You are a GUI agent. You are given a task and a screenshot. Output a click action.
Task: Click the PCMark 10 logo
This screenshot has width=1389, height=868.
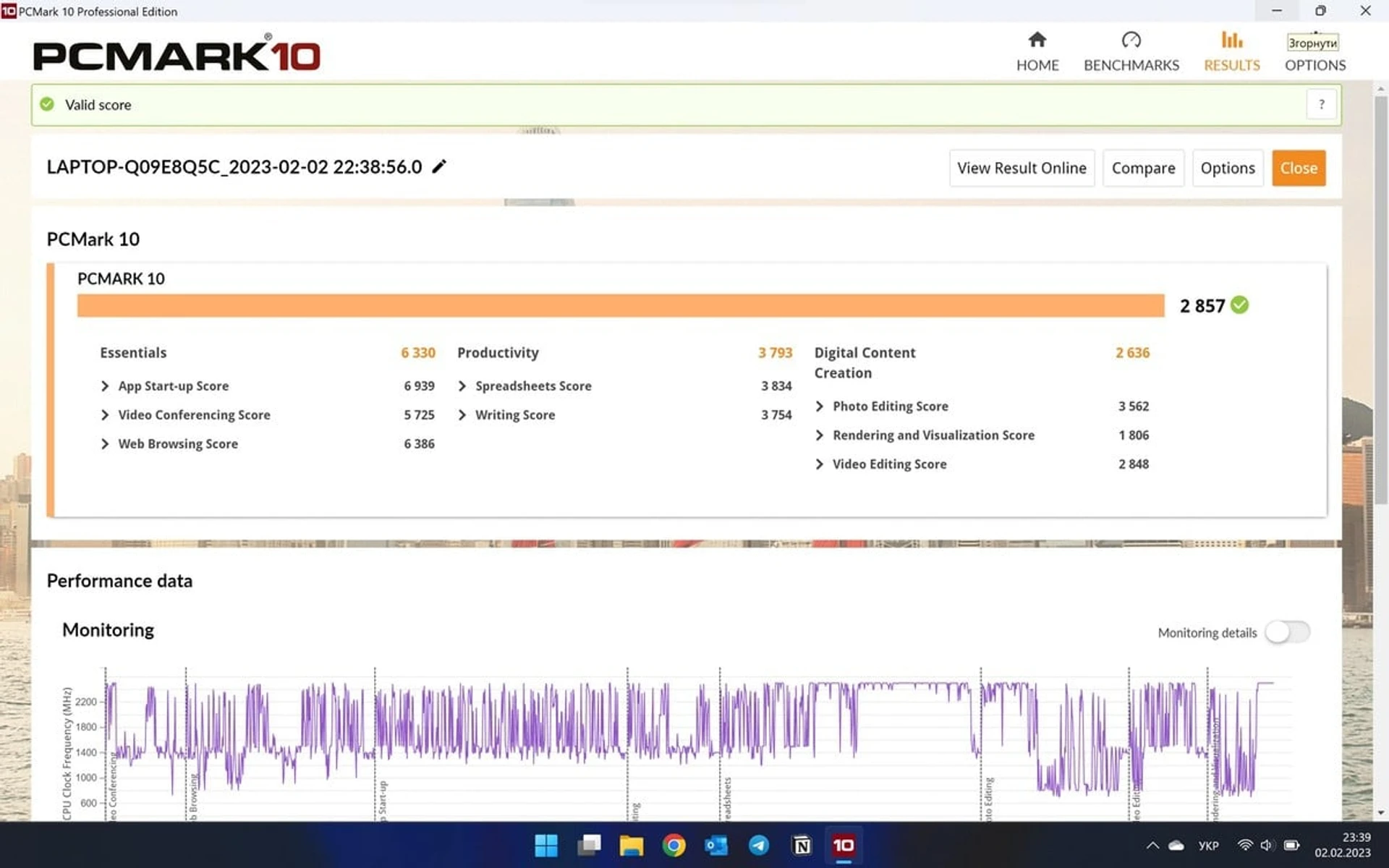[177, 54]
